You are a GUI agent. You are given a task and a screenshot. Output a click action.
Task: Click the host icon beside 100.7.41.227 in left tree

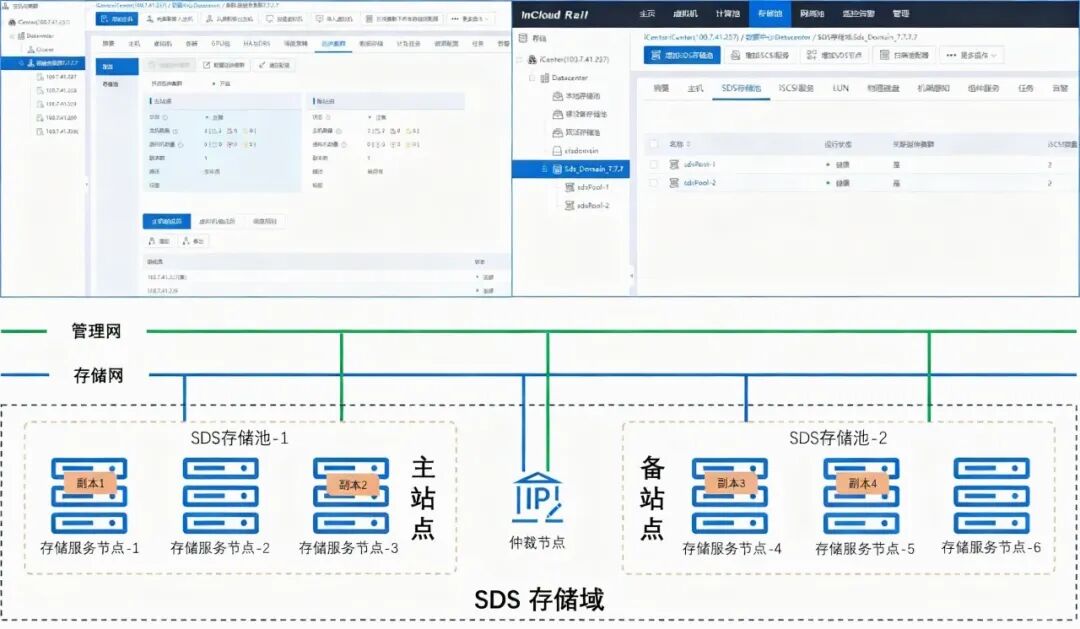point(40,76)
